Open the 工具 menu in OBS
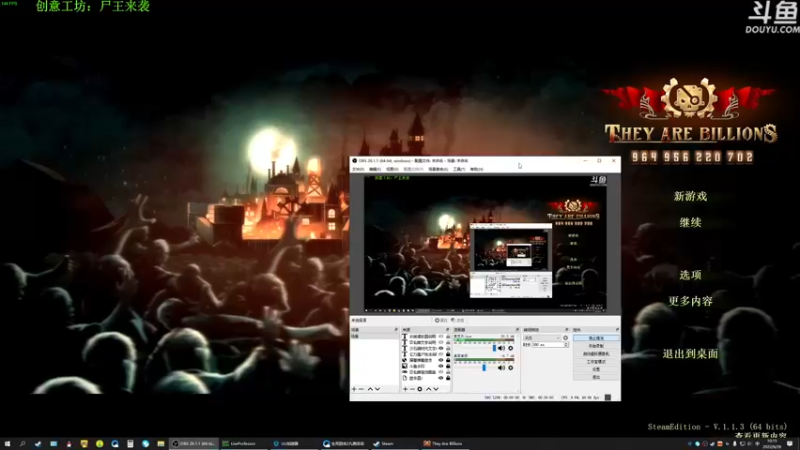This screenshot has height=450, width=800. pyautogui.click(x=460, y=169)
